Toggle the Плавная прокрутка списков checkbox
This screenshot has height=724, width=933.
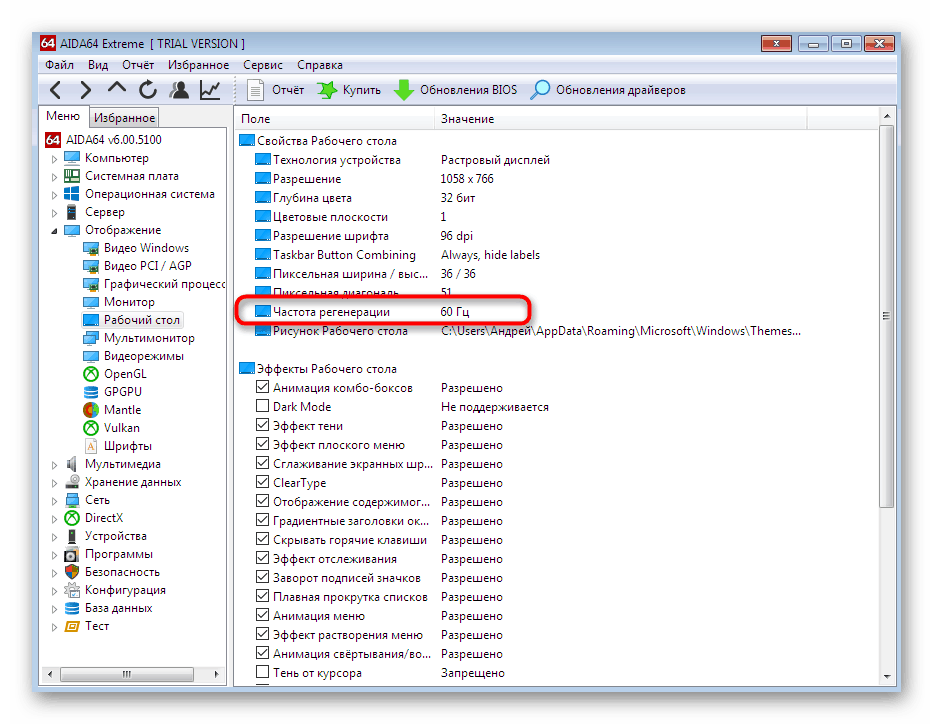click(x=262, y=596)
